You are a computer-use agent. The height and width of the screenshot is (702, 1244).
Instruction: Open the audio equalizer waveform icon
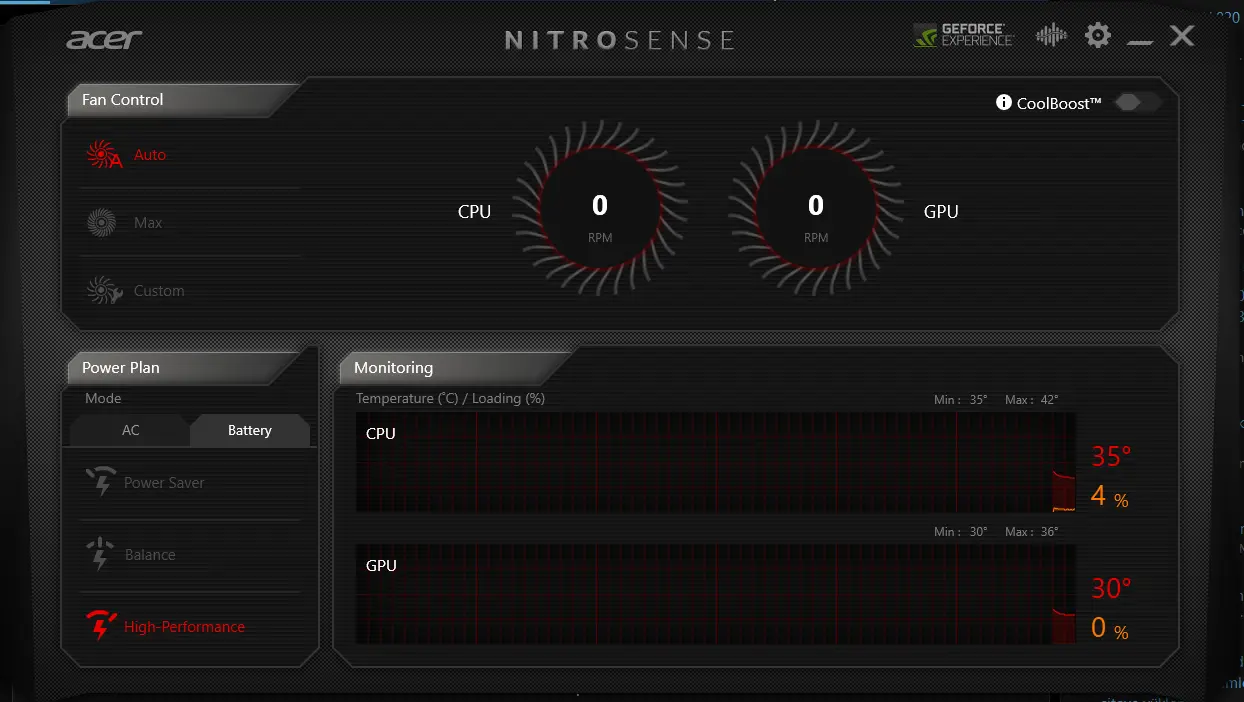click(1051, 36)
